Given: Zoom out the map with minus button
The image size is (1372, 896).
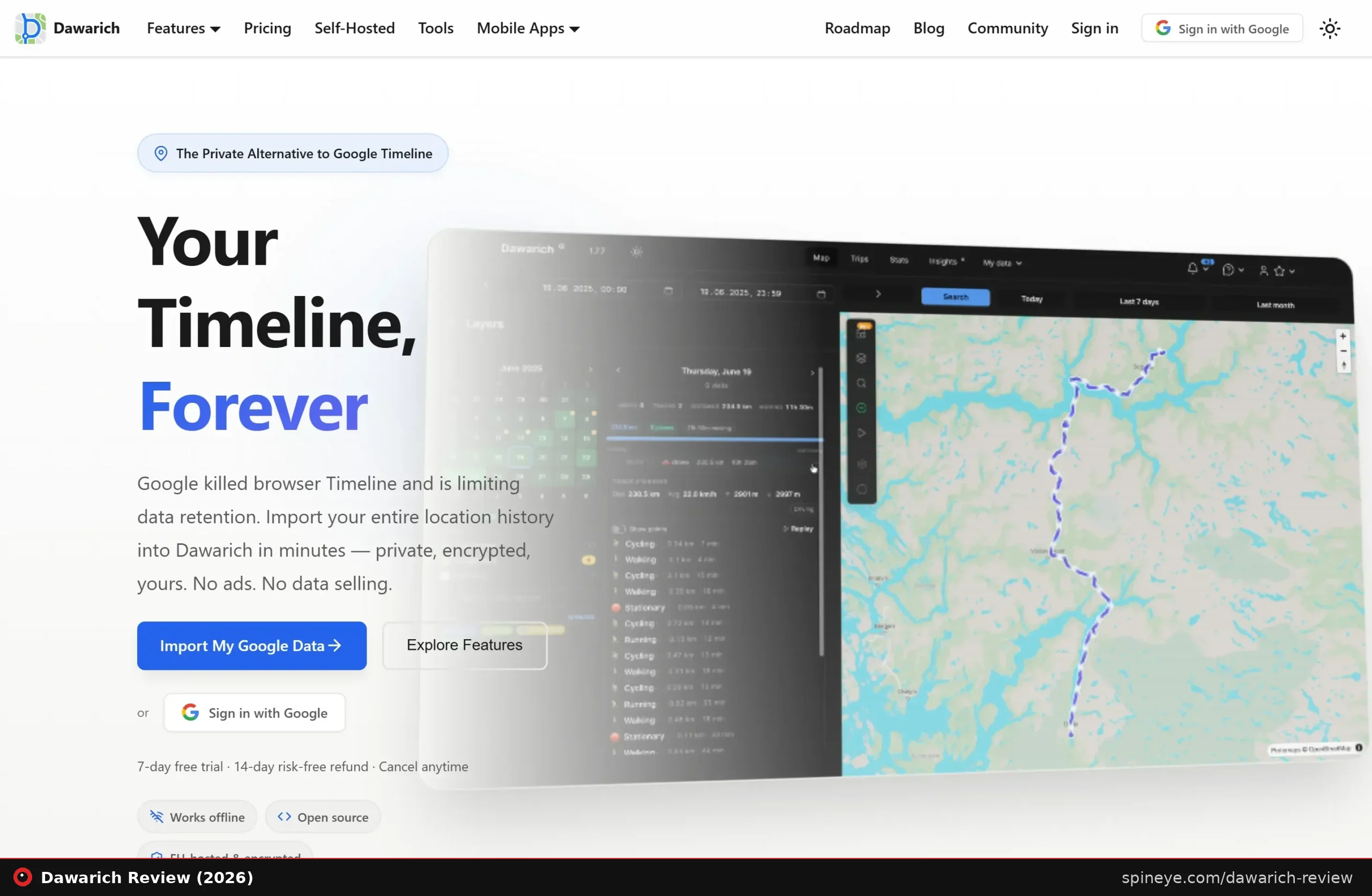Looking at the screenshot, I should pos(1343,351).
